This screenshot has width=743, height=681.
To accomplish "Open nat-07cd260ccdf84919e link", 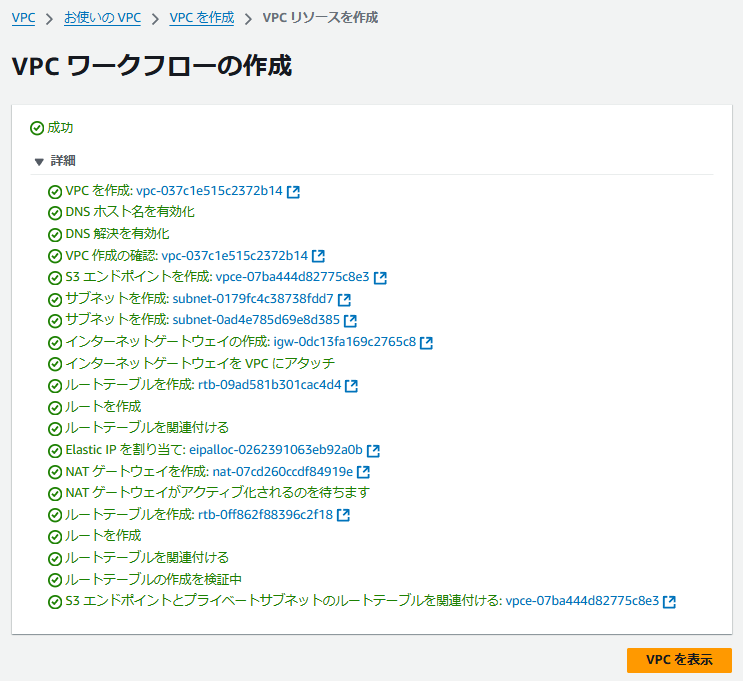I will coord(283,472).
